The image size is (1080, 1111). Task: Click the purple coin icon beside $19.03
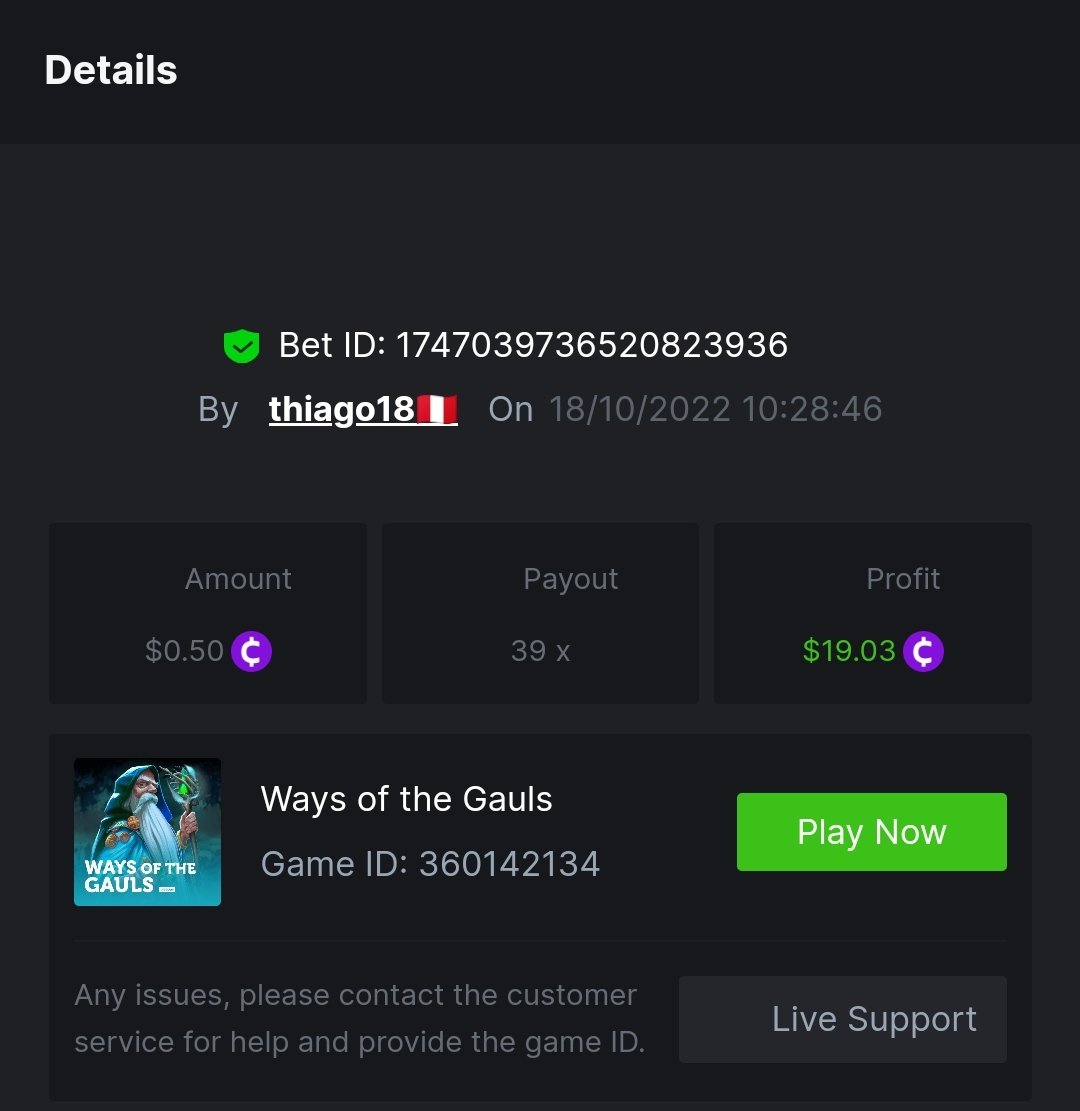(923, 652)
